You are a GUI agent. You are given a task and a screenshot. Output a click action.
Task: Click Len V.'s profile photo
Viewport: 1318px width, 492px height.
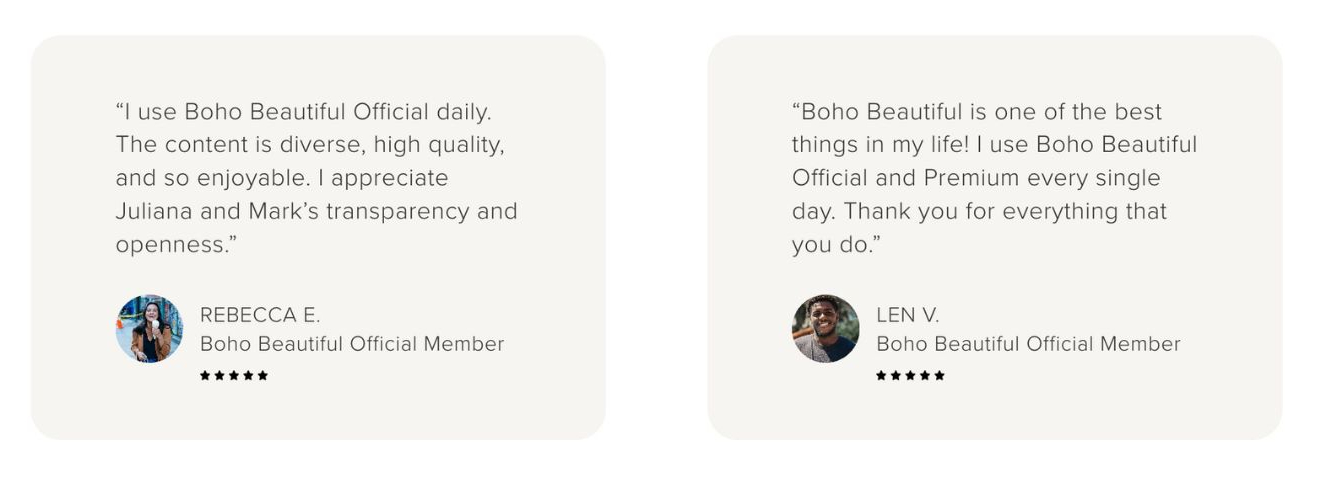click(825, 328)
